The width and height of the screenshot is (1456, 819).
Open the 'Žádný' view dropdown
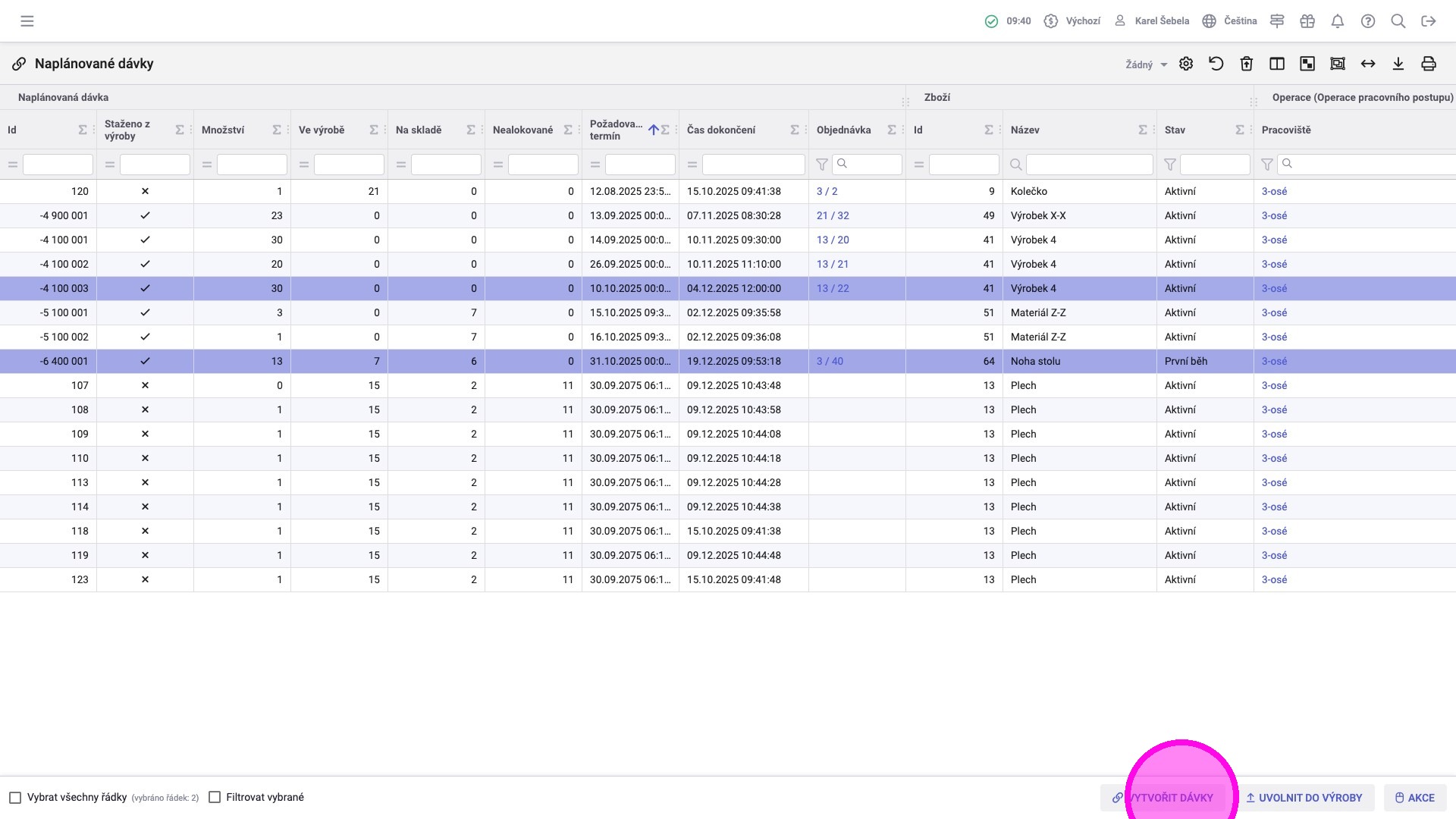(1146, 64)
